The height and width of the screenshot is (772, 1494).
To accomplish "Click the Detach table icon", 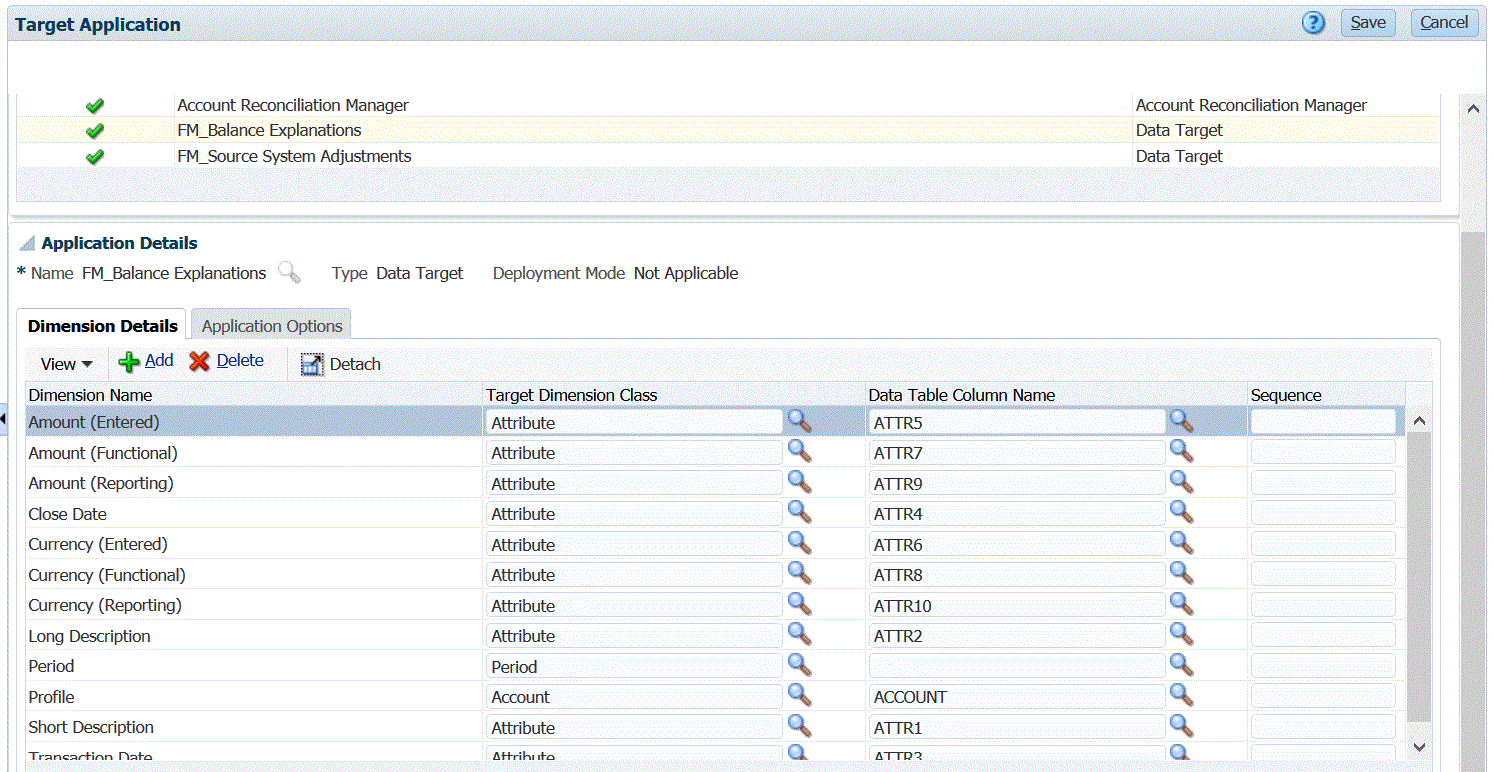I will [x=313, y=365].
